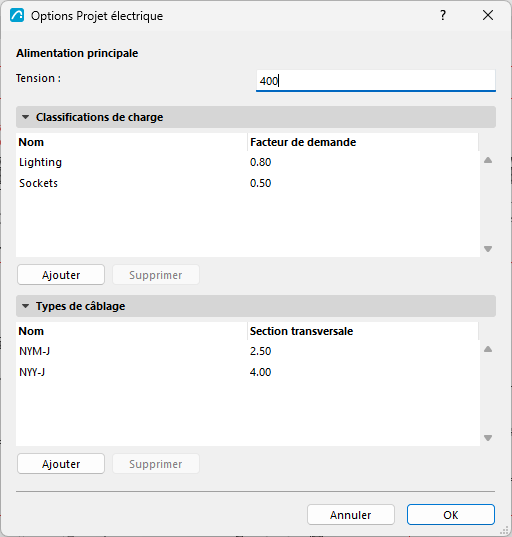This screenshot has width=512, height=537.
Task: Collapse the Classifications de charge section
Action: (x=25, y=117)
